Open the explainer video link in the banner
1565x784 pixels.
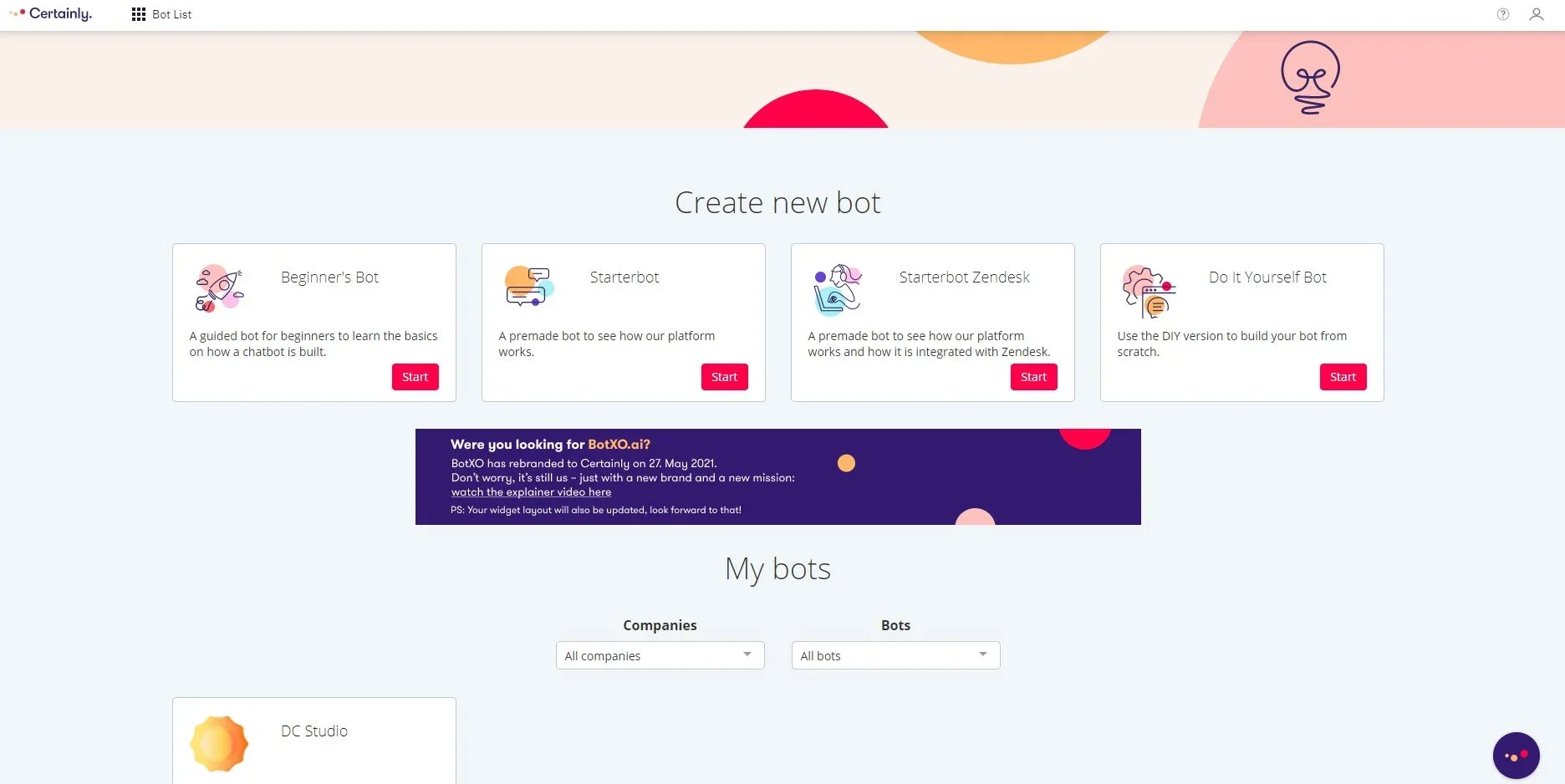[x=531, y=492]
